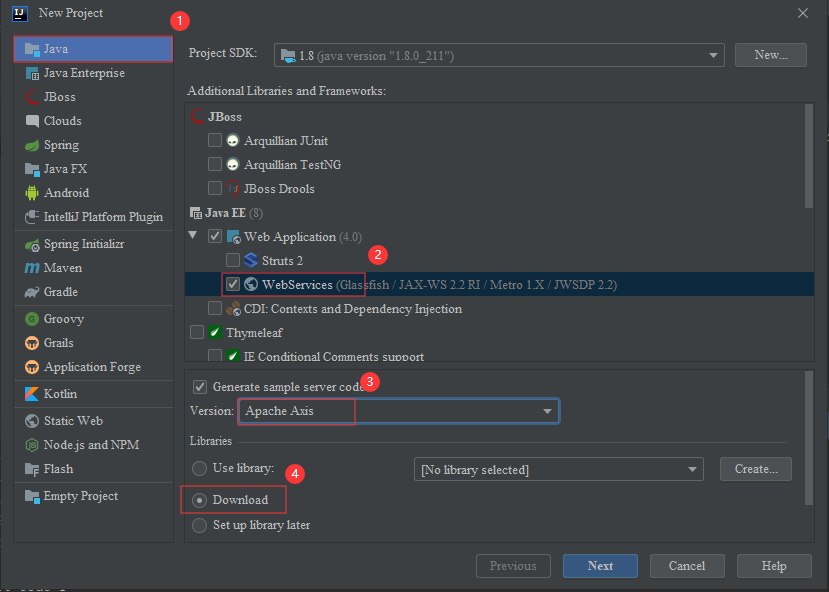This screenshot has width=829, height=592.
Task: Click the Create... library button
Action: 755,468
